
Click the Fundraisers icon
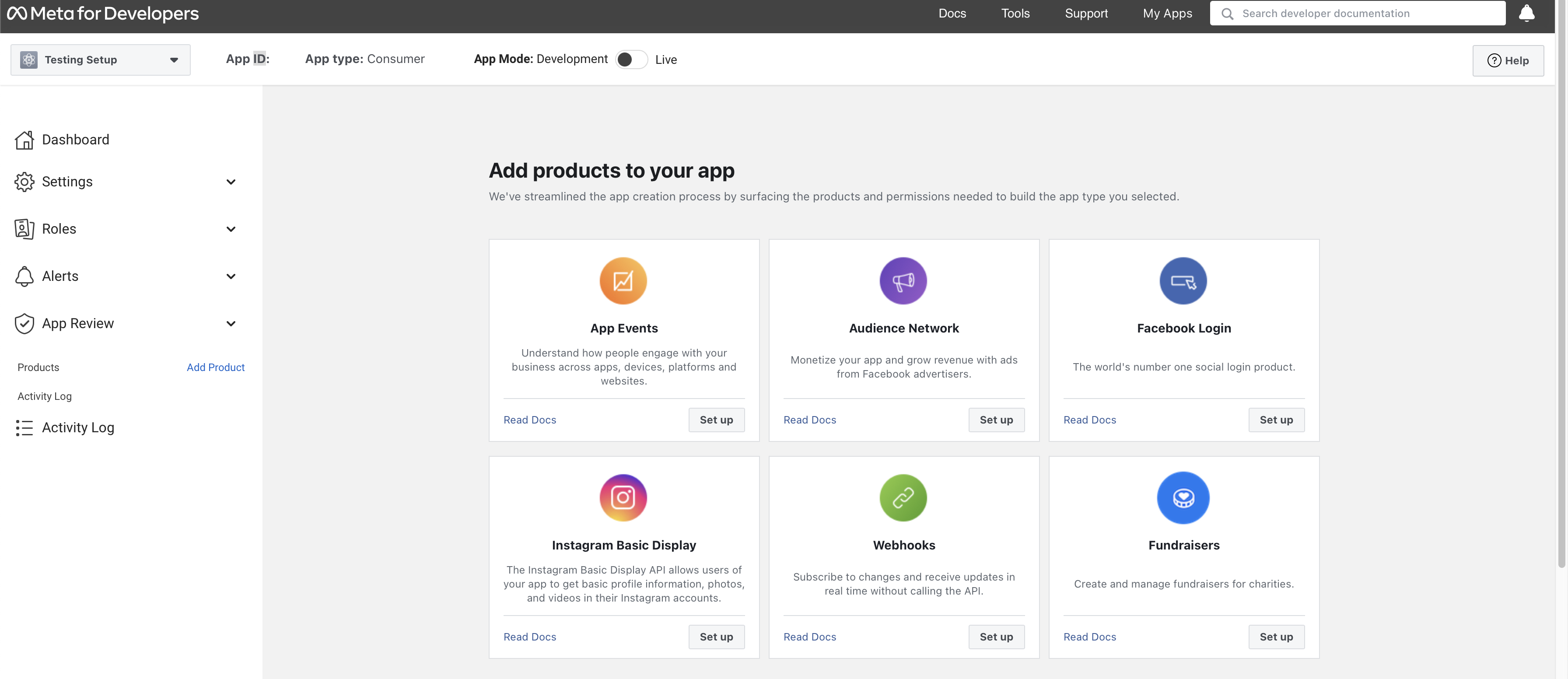pyautogui.click(x=1183, y=497)
